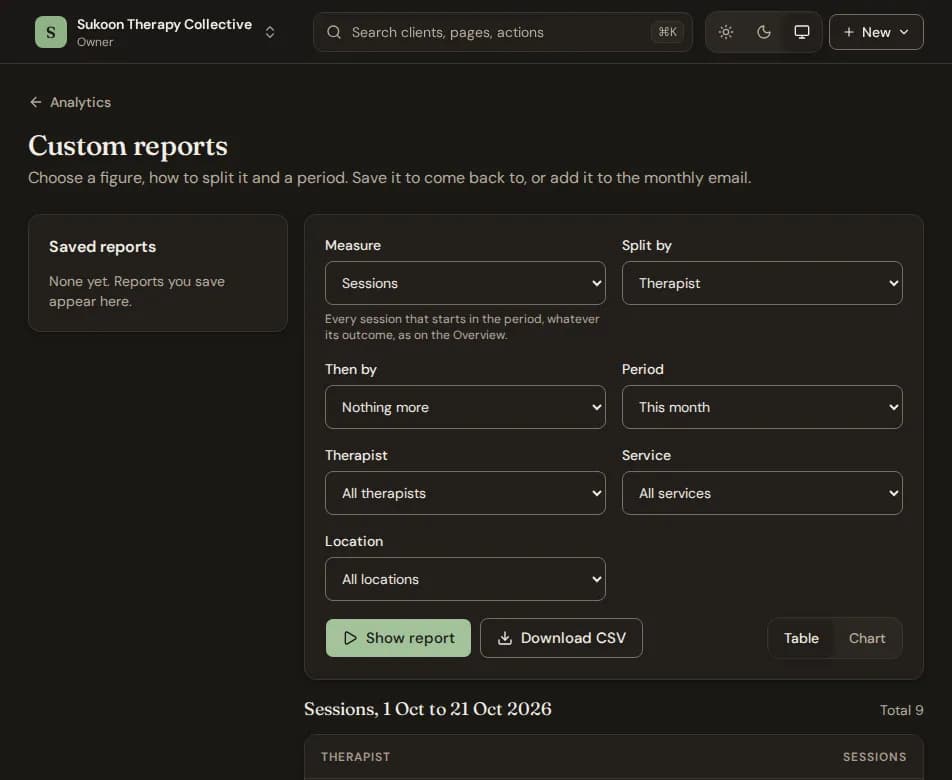
Task: Click the Total 9 summary text
Action: 902,710
